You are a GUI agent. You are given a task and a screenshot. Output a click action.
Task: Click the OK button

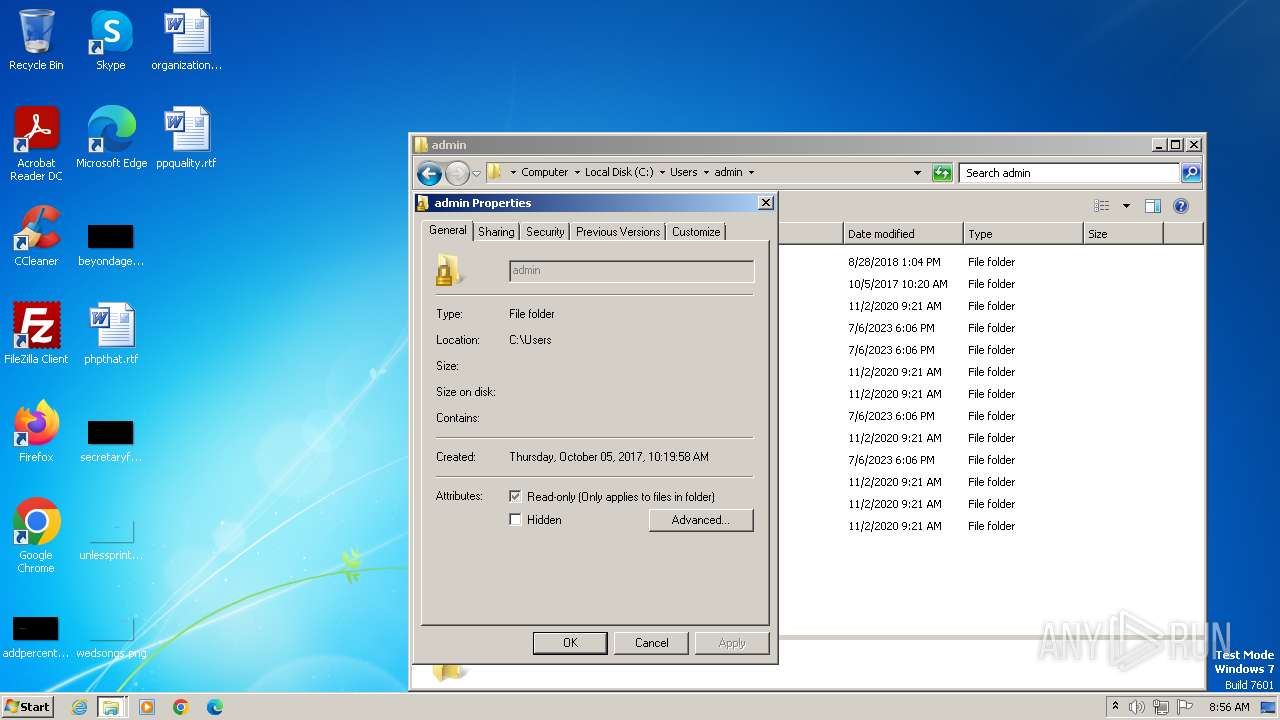tap(570, 643)
